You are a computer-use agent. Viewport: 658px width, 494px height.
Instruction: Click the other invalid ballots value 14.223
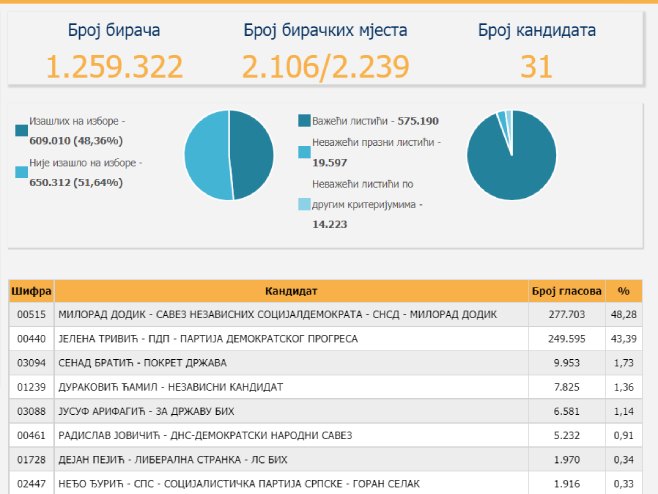pos(330,225)
